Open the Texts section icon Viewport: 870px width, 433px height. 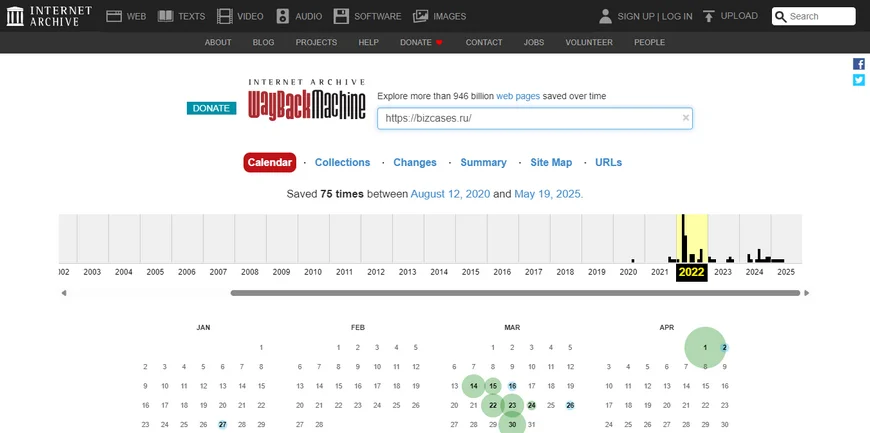point(165,16)
